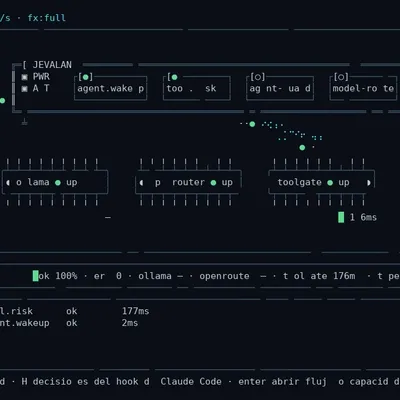Select the 'ag nt- ua d' node box
Viewport: 400px width, 400px height.
pos(280,88)
